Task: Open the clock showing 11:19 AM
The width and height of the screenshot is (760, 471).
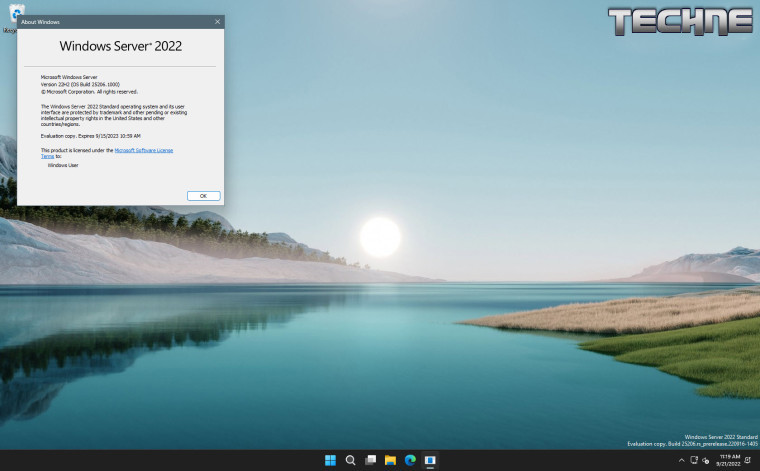Action: [728, 460]
